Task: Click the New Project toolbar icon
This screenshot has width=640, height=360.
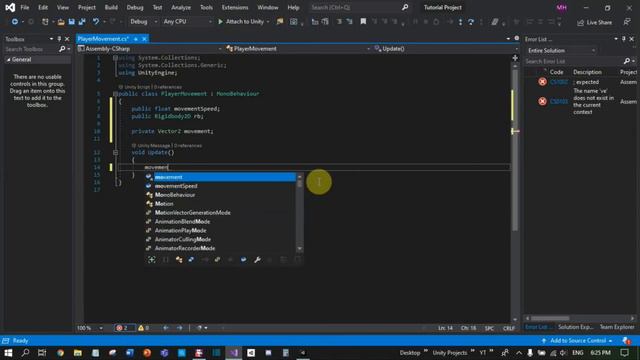Action: coord(45,22)
